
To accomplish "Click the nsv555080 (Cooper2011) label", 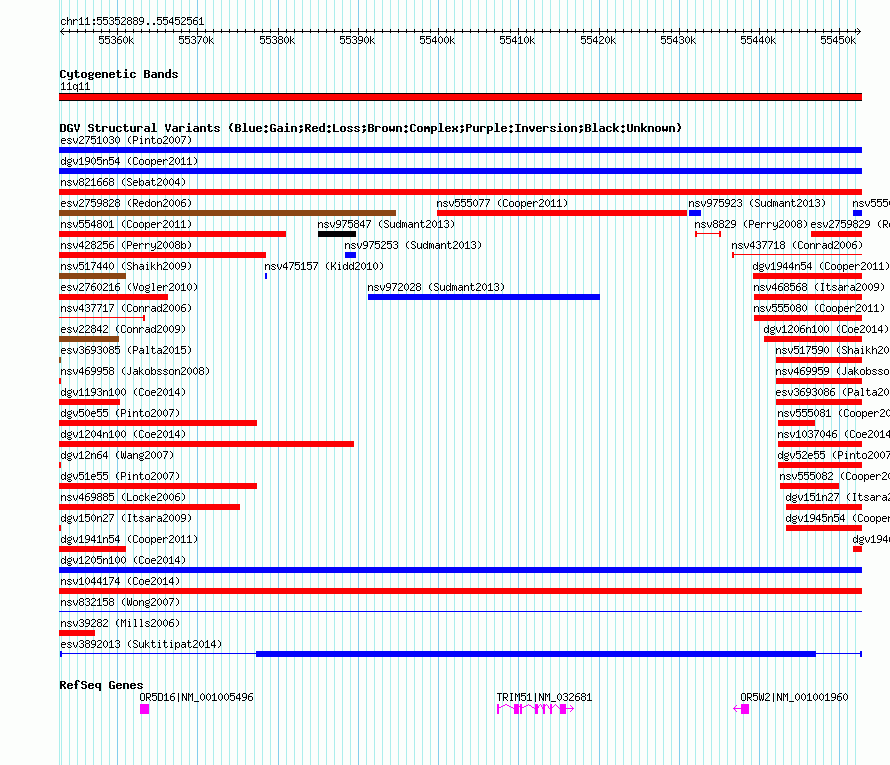I will tap(819, 308).
